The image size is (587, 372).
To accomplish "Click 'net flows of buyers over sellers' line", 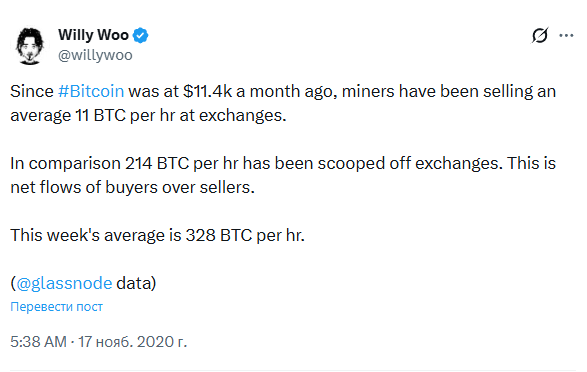I will tap(132, 187).
